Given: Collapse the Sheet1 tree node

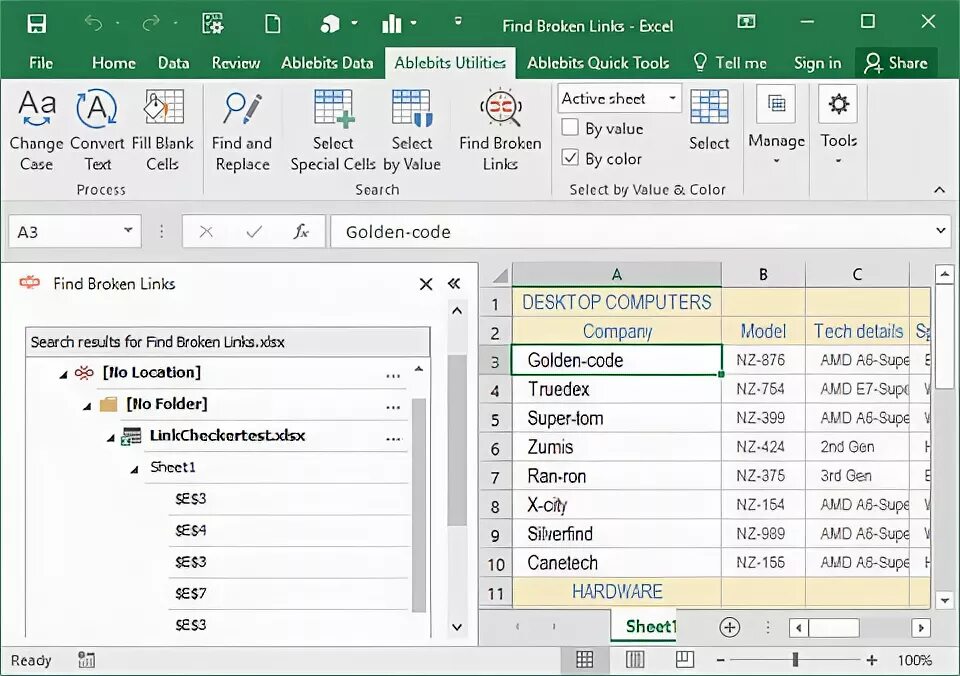Looking at the screenshot, I should click(x=134, y=470).
